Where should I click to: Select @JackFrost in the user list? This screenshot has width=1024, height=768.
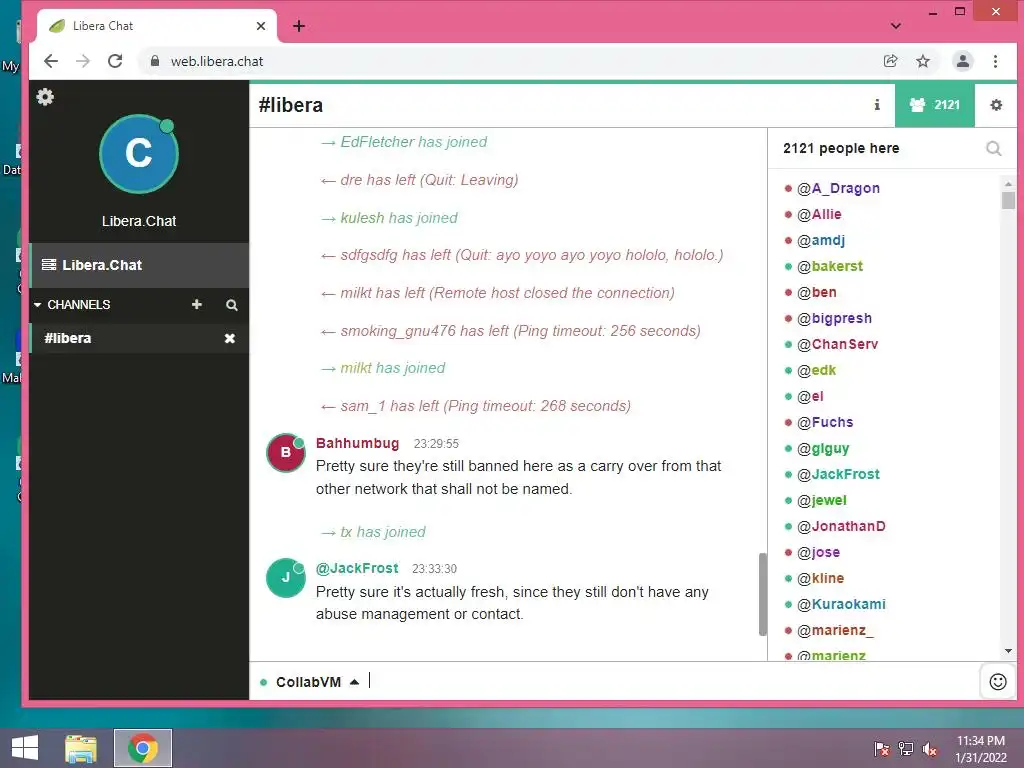point(838,474)
